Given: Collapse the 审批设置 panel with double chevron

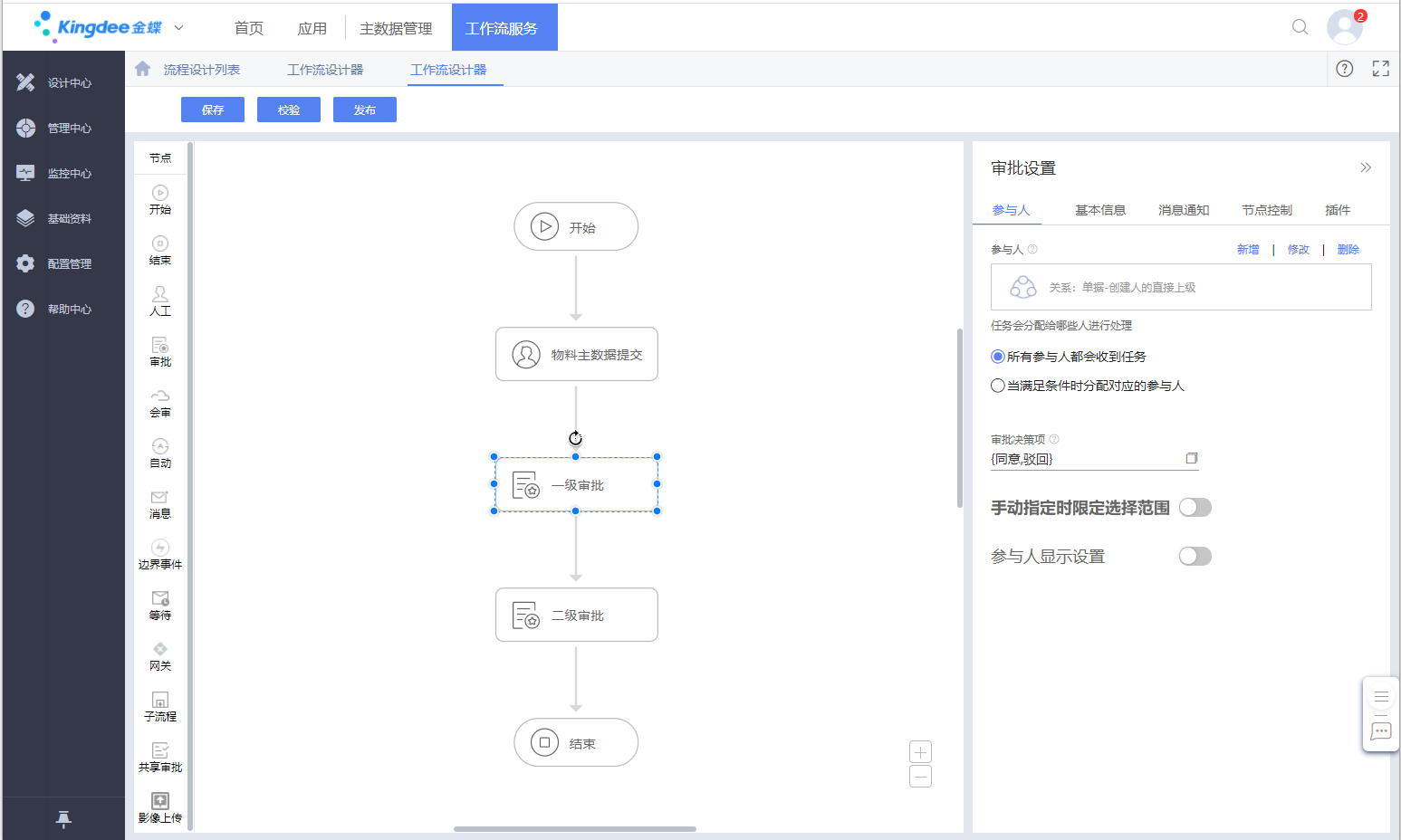Looking at the screenshot, I should click(x=1365, y=167).
